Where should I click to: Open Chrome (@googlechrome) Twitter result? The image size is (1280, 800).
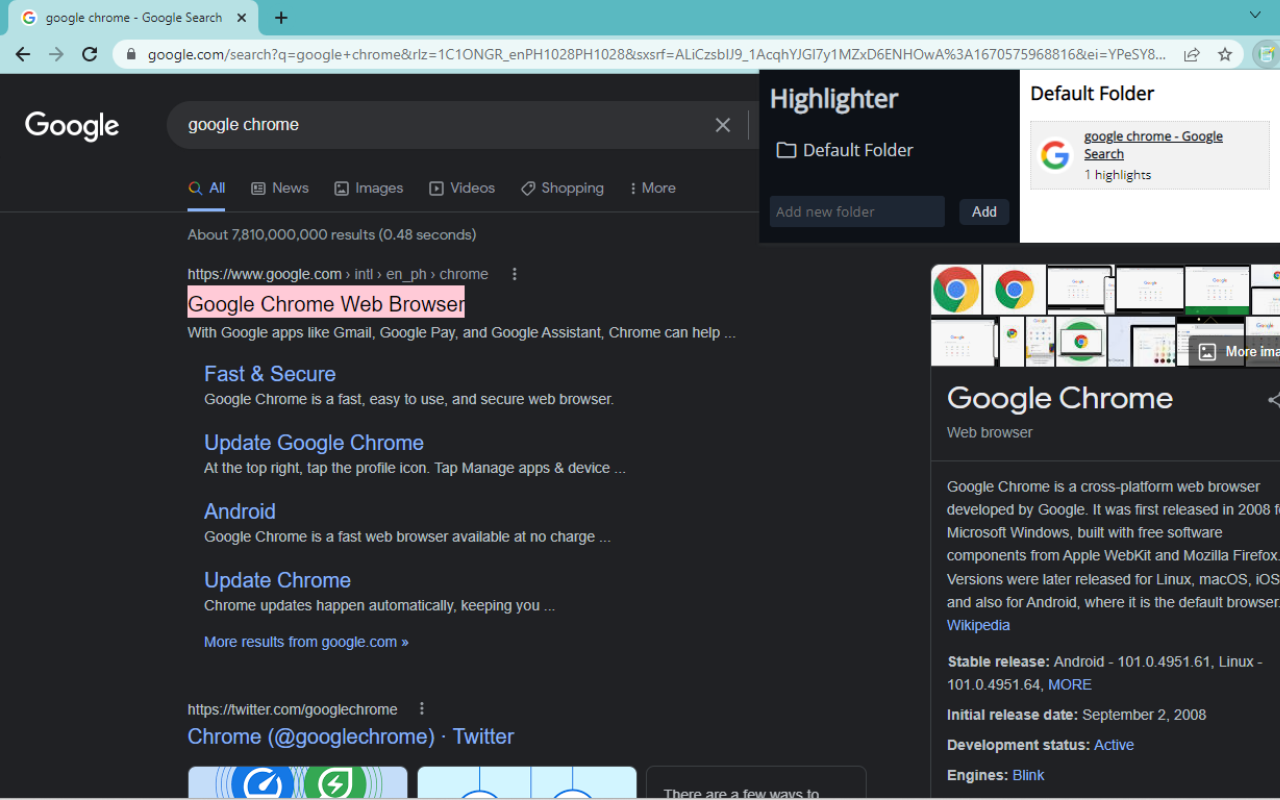pos(351,737)
